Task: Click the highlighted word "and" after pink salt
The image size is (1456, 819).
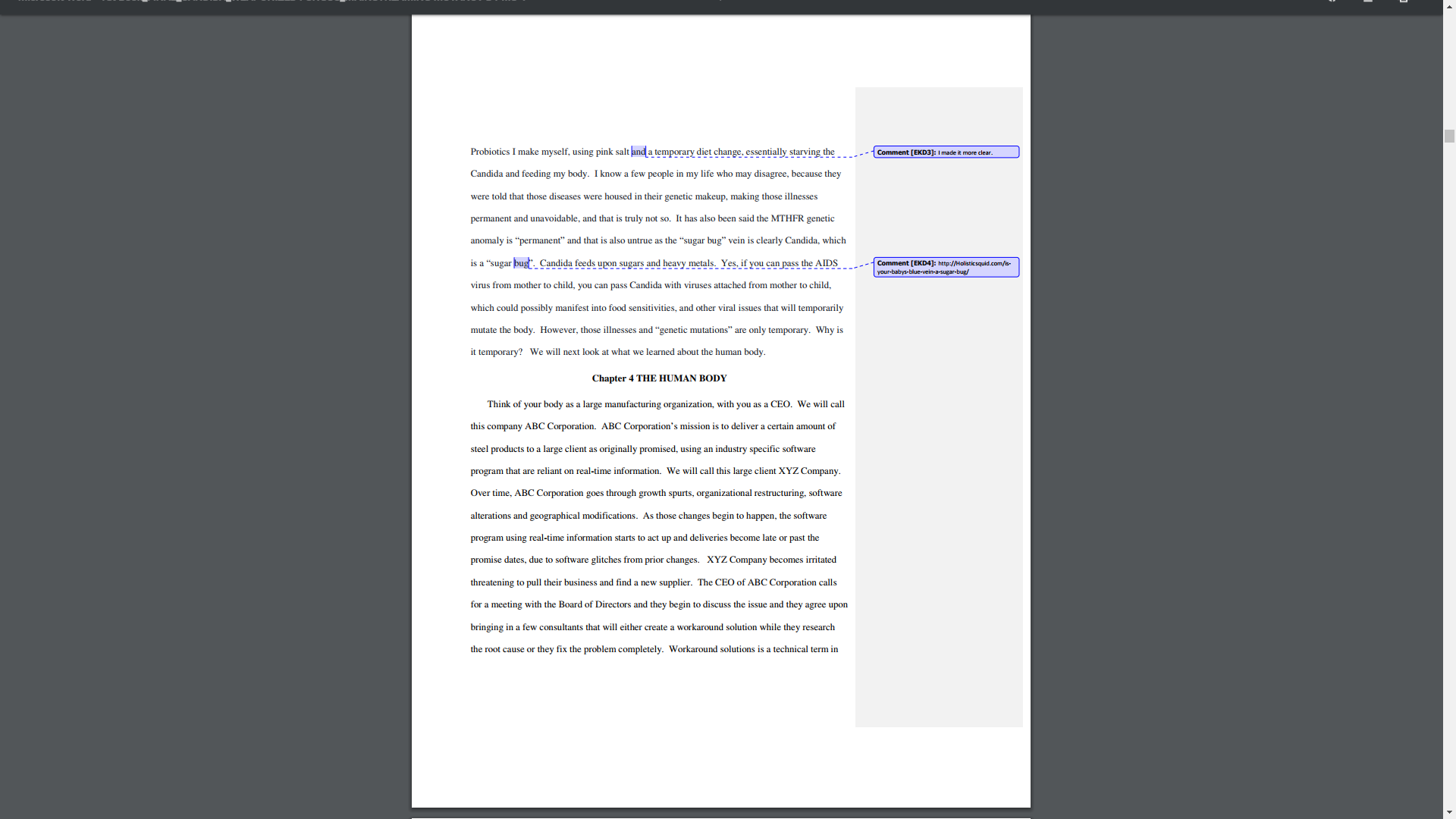Action: [639, 152]
